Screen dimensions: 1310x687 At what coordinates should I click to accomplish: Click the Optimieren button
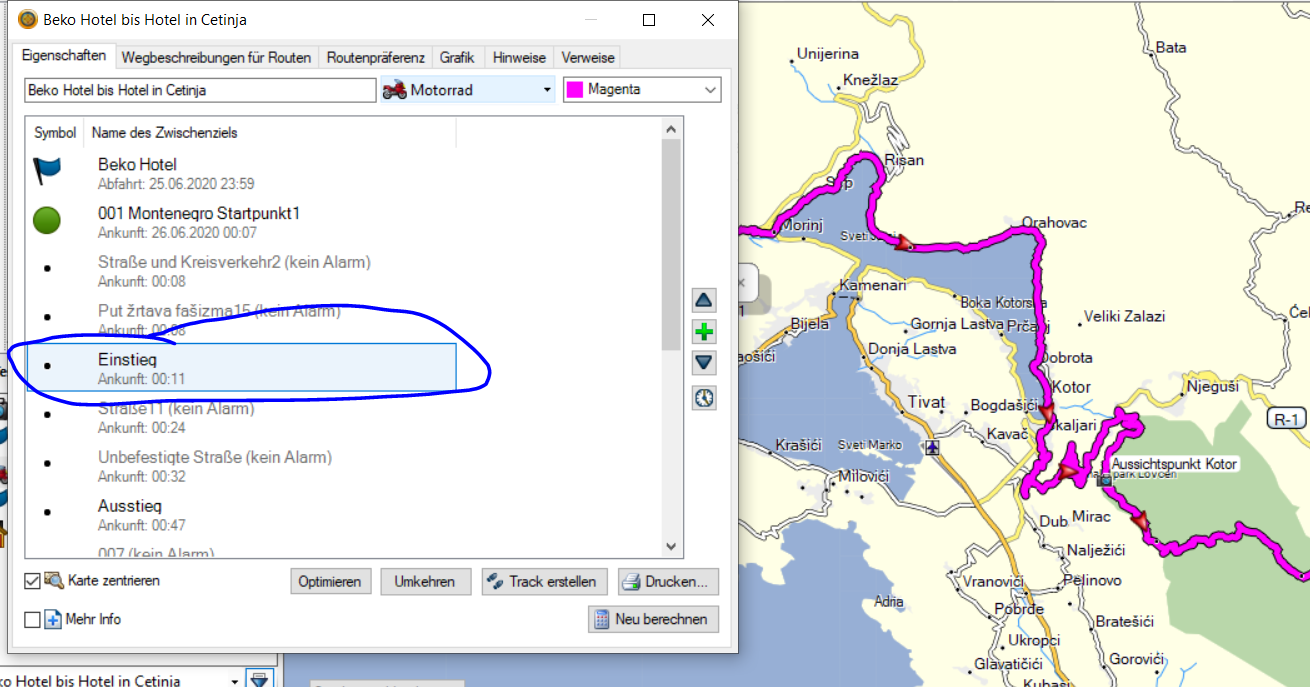point(331,581)
